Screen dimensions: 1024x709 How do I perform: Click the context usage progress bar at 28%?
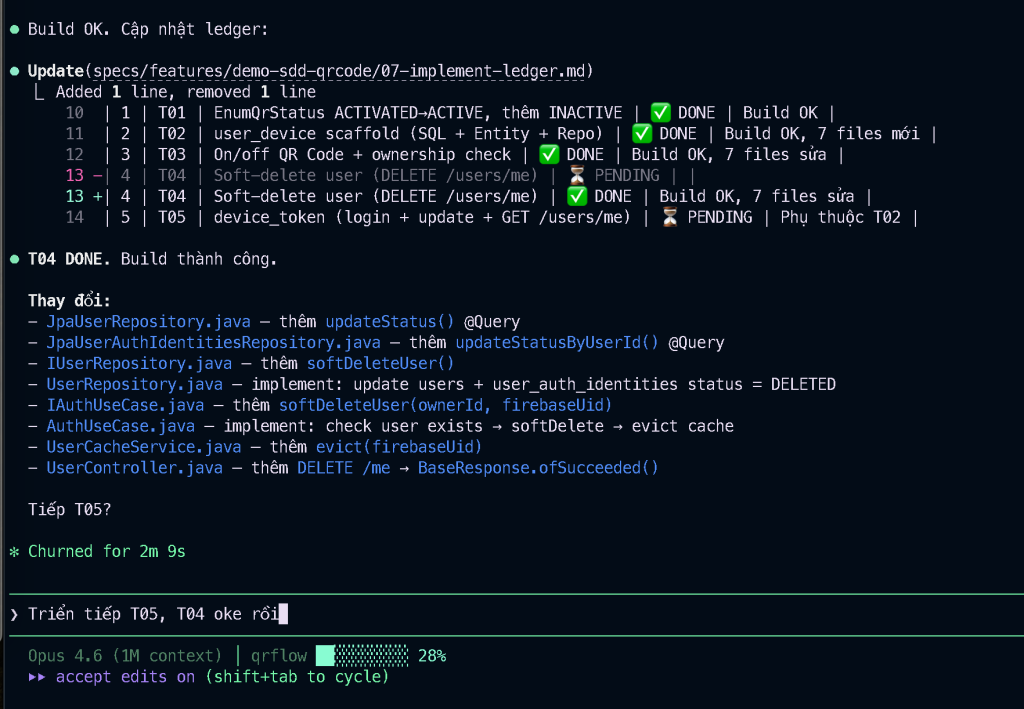362,656
